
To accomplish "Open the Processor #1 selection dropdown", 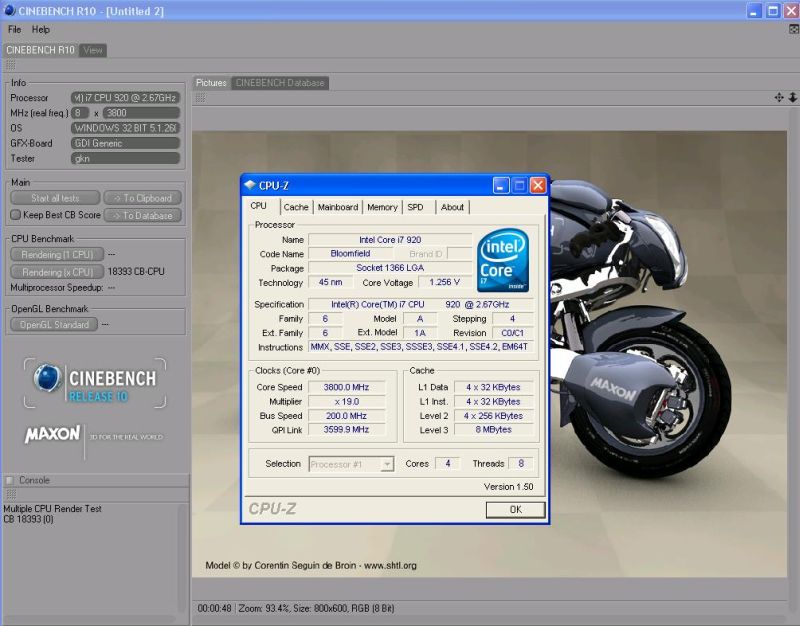I will click(x=351, y=464).
